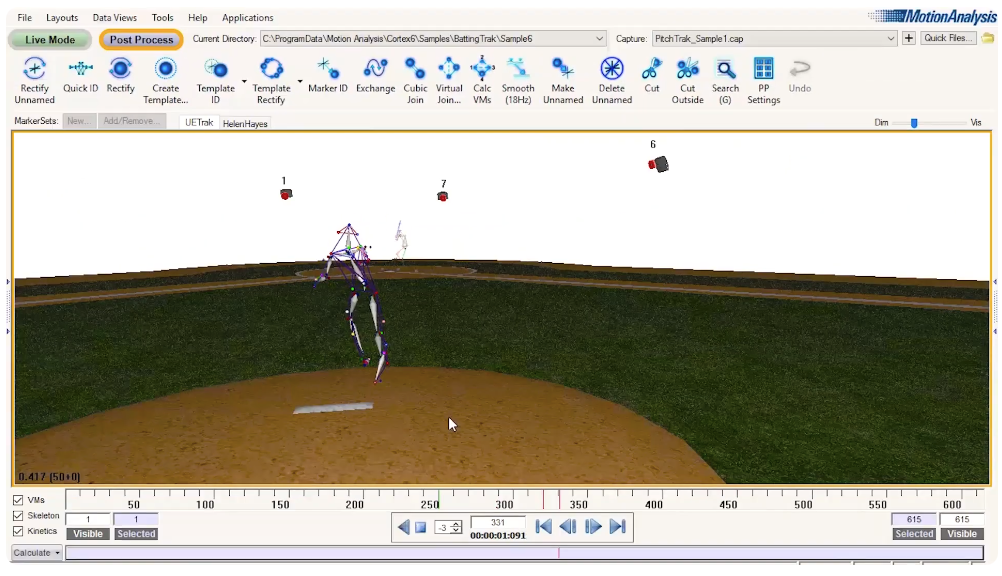The width and height of the screenshot is (1002, 576).
Task: Select the Template ID tool
Action: tap(216, 75)
